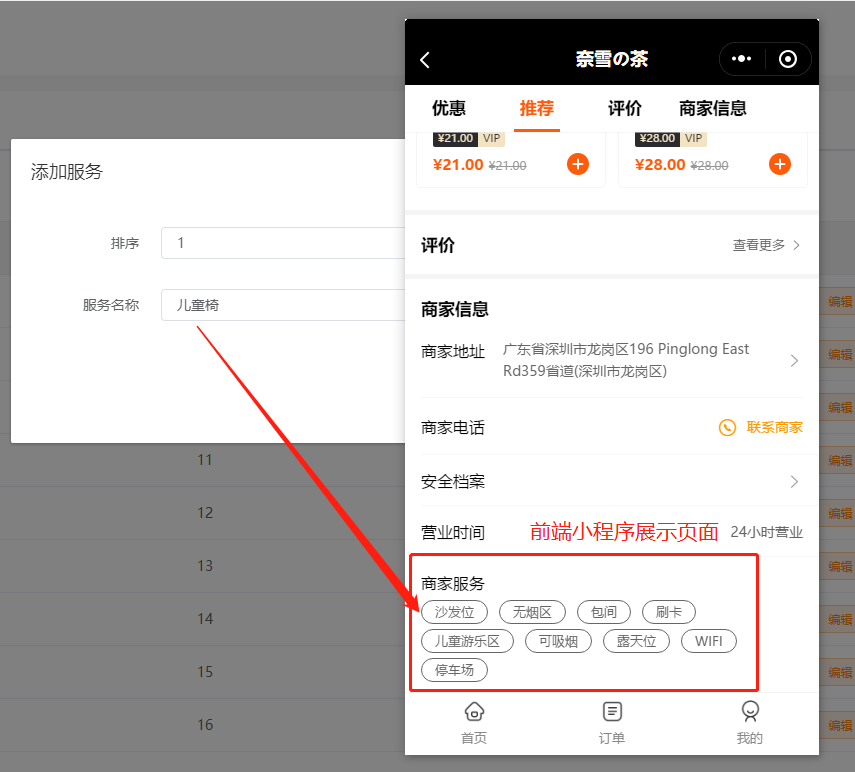Open the 首页 home icon in bottom bar

click(474, 711)
